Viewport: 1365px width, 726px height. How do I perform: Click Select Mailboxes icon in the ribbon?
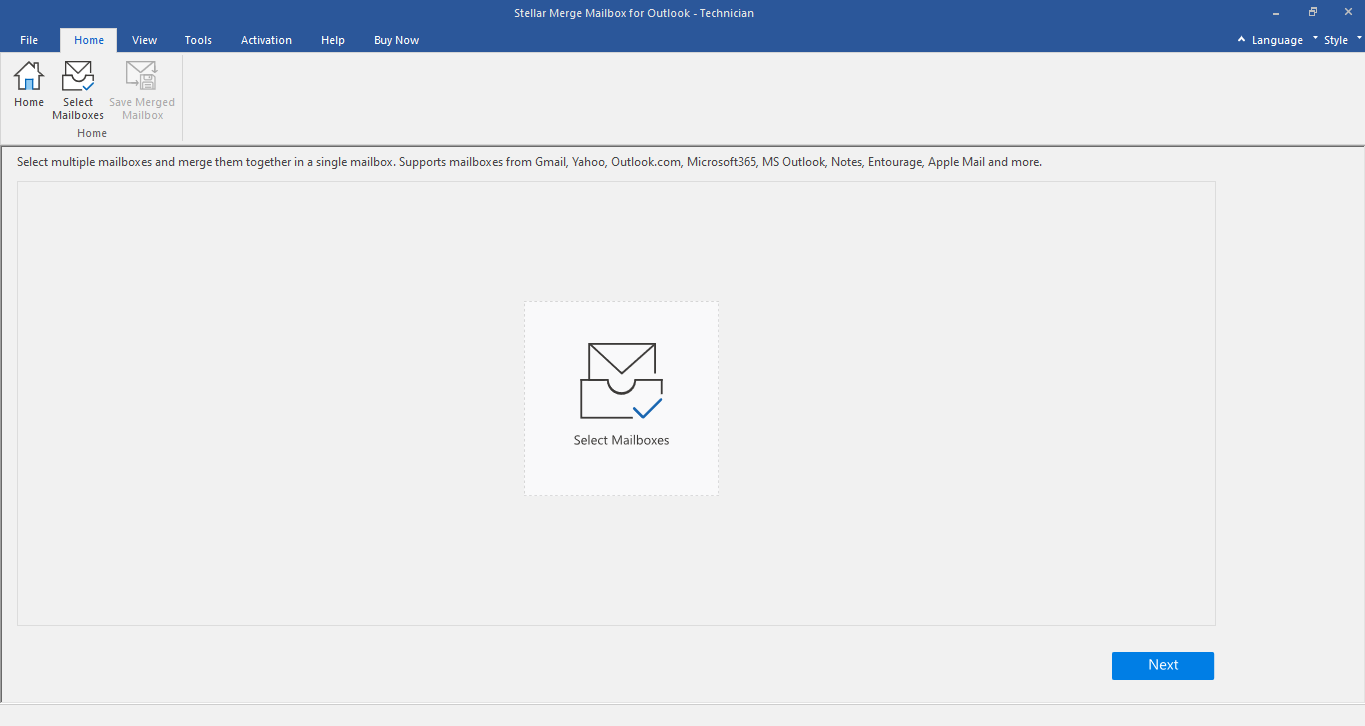click(x=78, y=78)
